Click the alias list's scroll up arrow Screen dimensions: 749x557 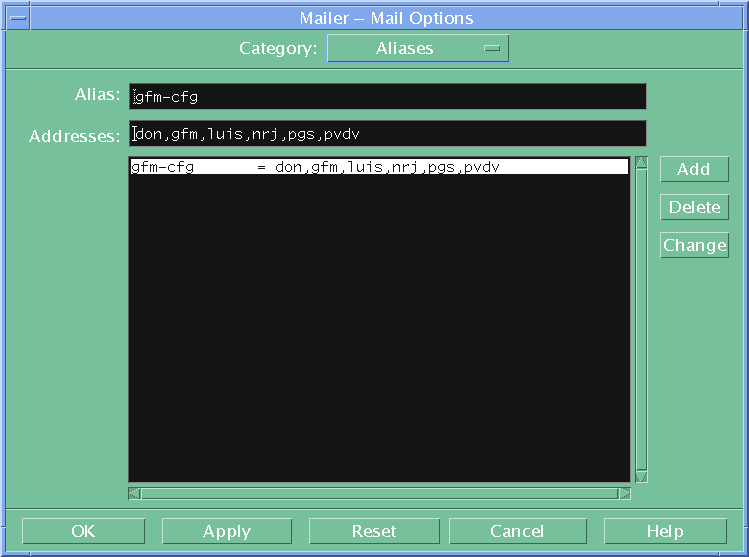pyautogui.click(x=641, y=163)
